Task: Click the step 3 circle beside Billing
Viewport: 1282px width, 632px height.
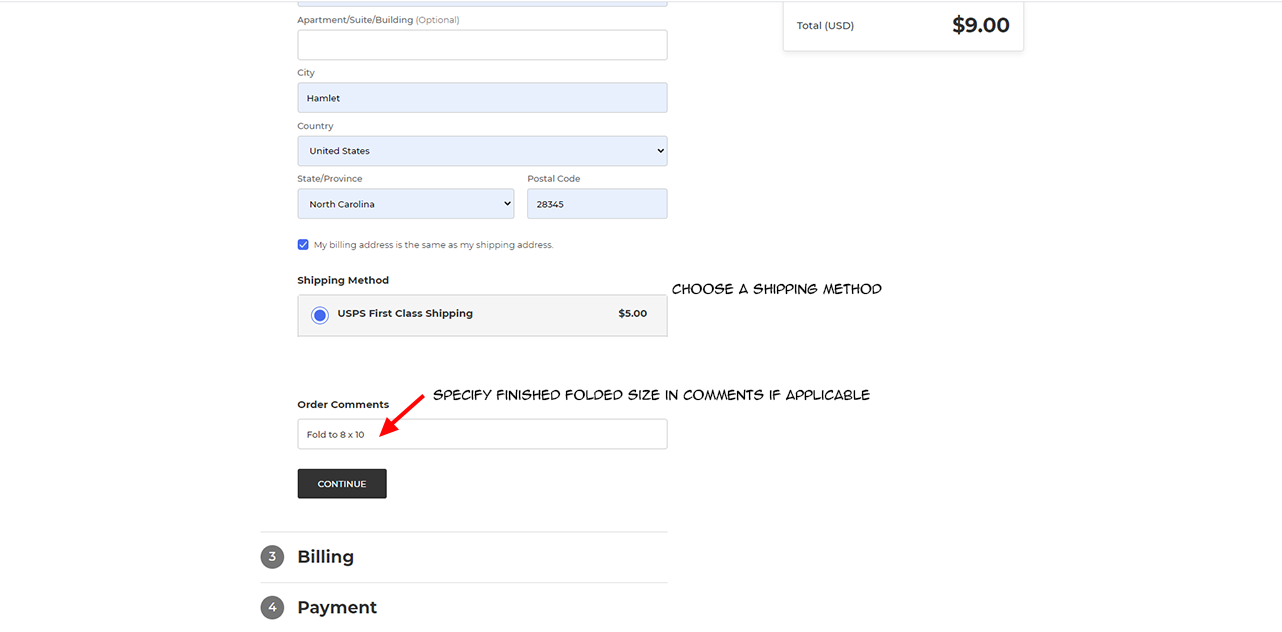Action: (272, 557)
